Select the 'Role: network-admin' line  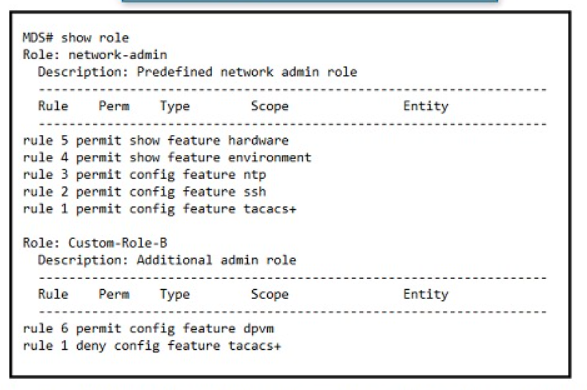point(95,55)
